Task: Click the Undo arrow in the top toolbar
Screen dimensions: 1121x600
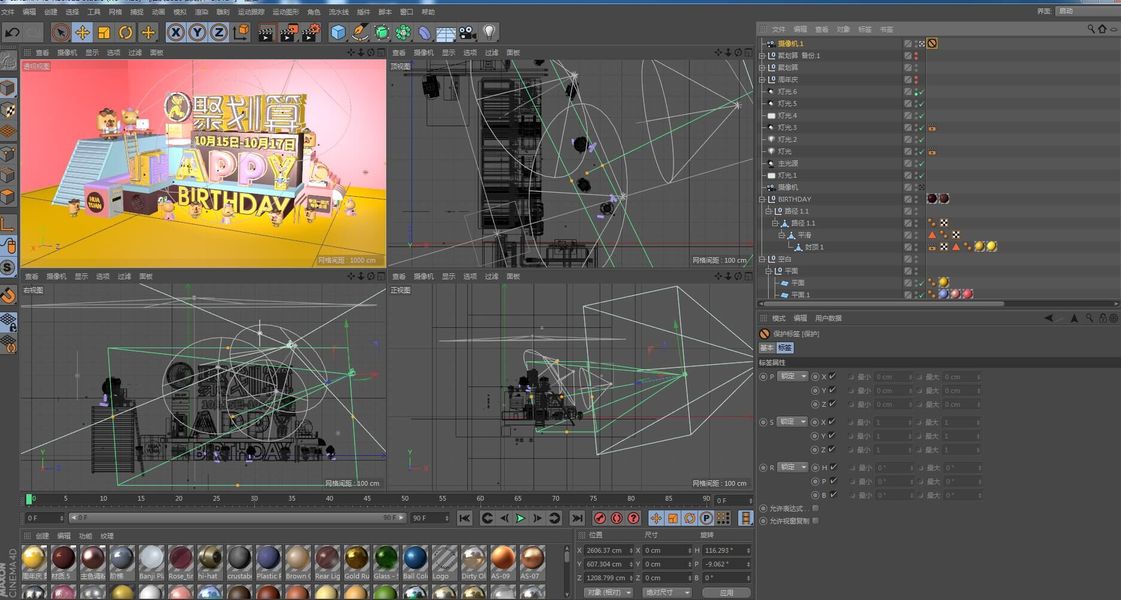Action: [12, 32]
